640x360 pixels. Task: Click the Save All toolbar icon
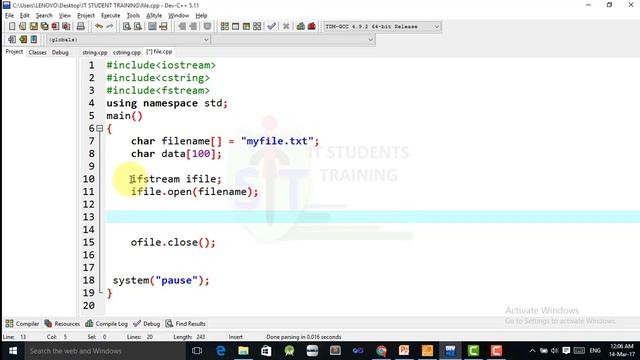[x=44, y=27]
